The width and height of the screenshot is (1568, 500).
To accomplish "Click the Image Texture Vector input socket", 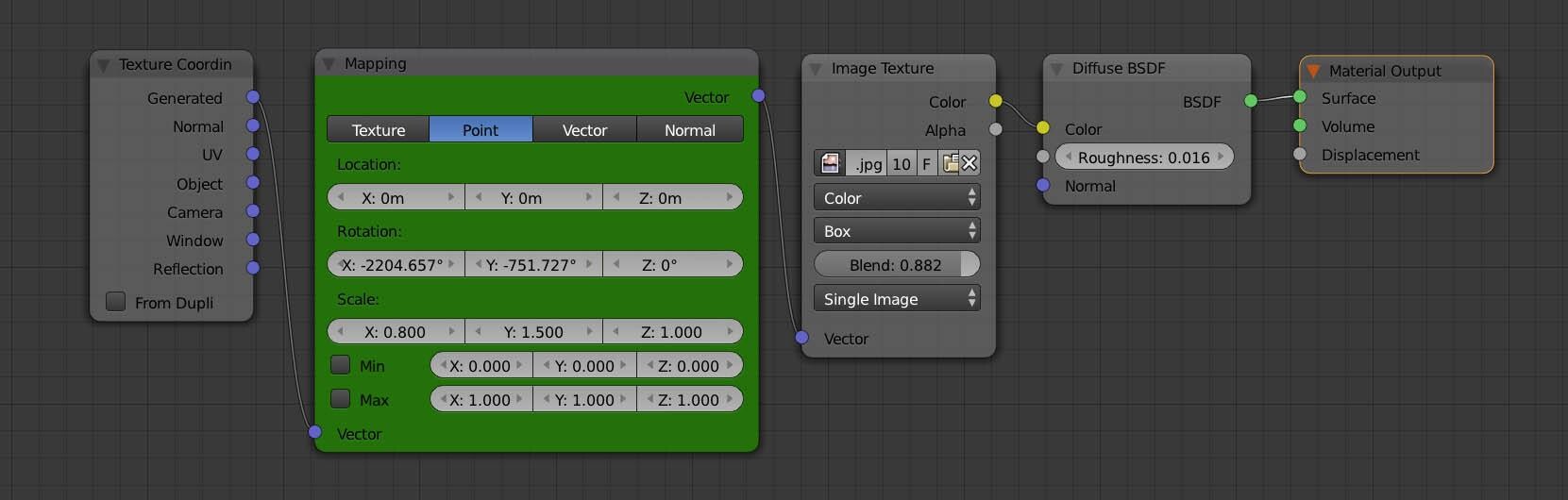I will [802, 338].
